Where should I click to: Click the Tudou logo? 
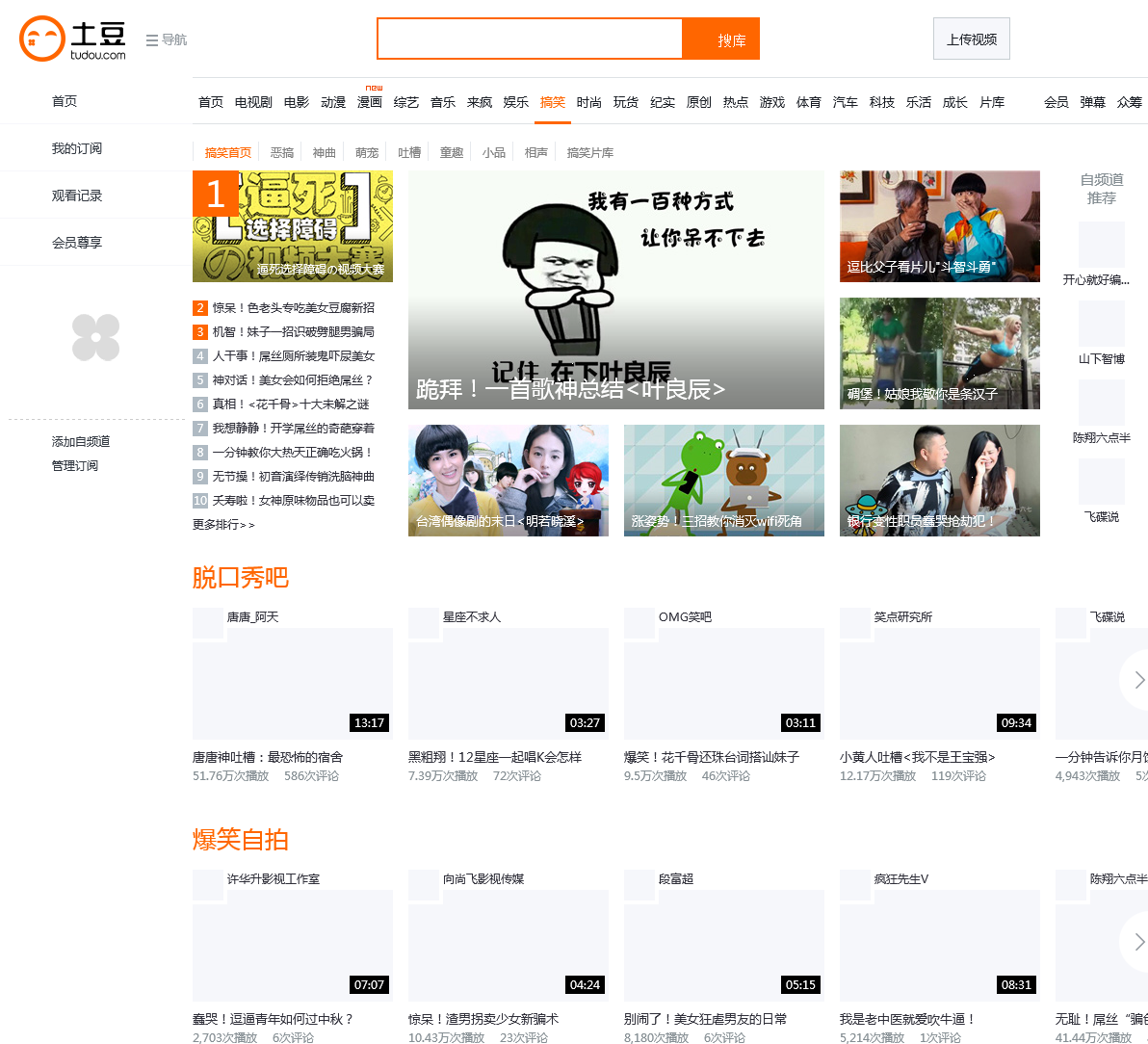[x=72, y=39]
